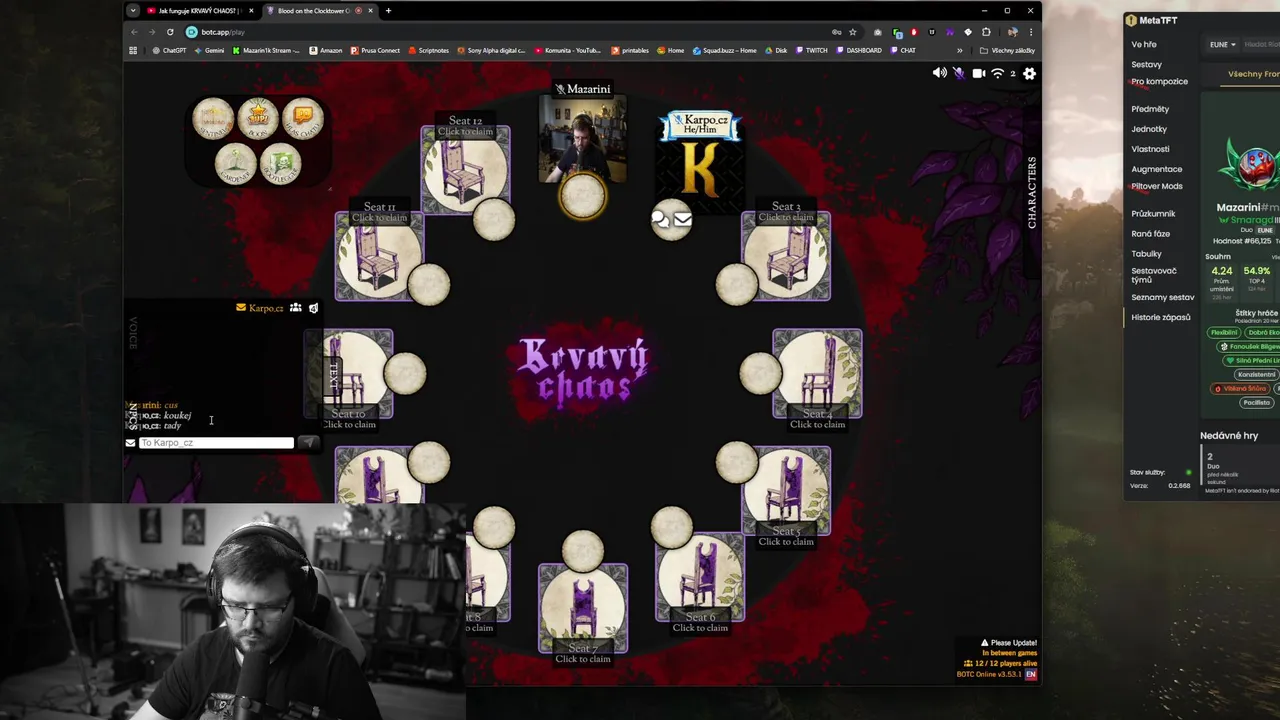Select the Sentinel fabled token
Image resolution: width=1280 pixels, height=720 pixels.
click(x=213, y=120)
